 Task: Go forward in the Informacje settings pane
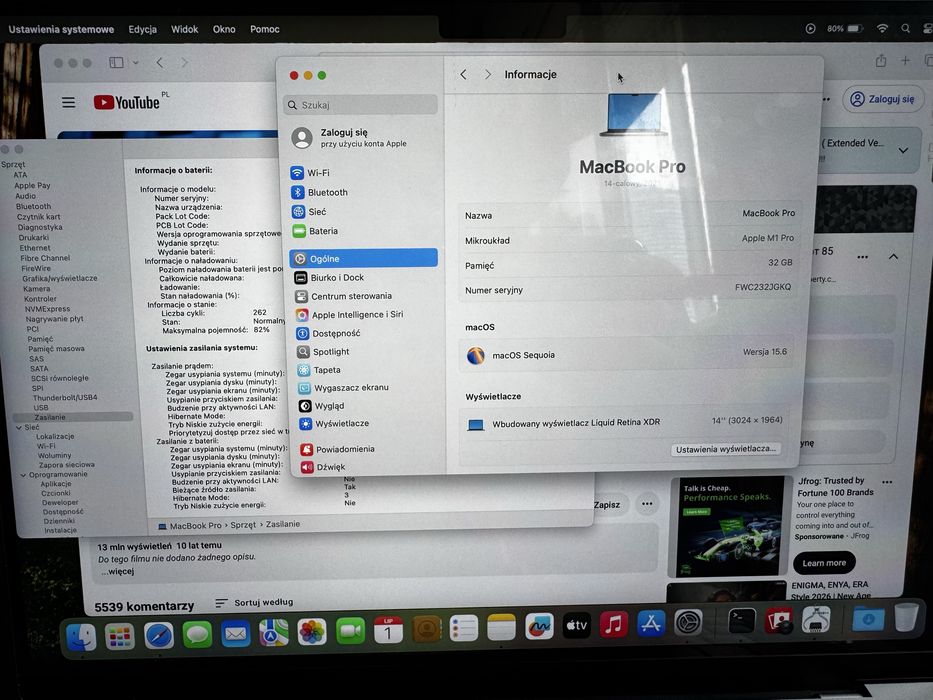pos(488,74)
